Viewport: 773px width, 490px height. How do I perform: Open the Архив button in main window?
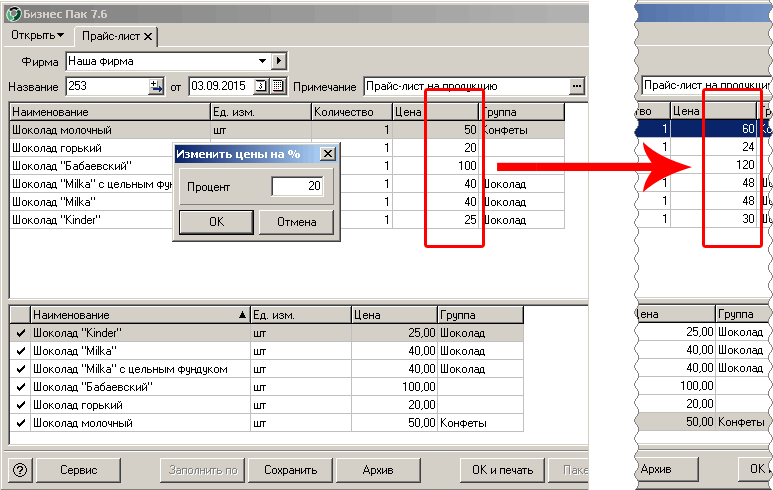pyautogui.click(x=379, y=470)
